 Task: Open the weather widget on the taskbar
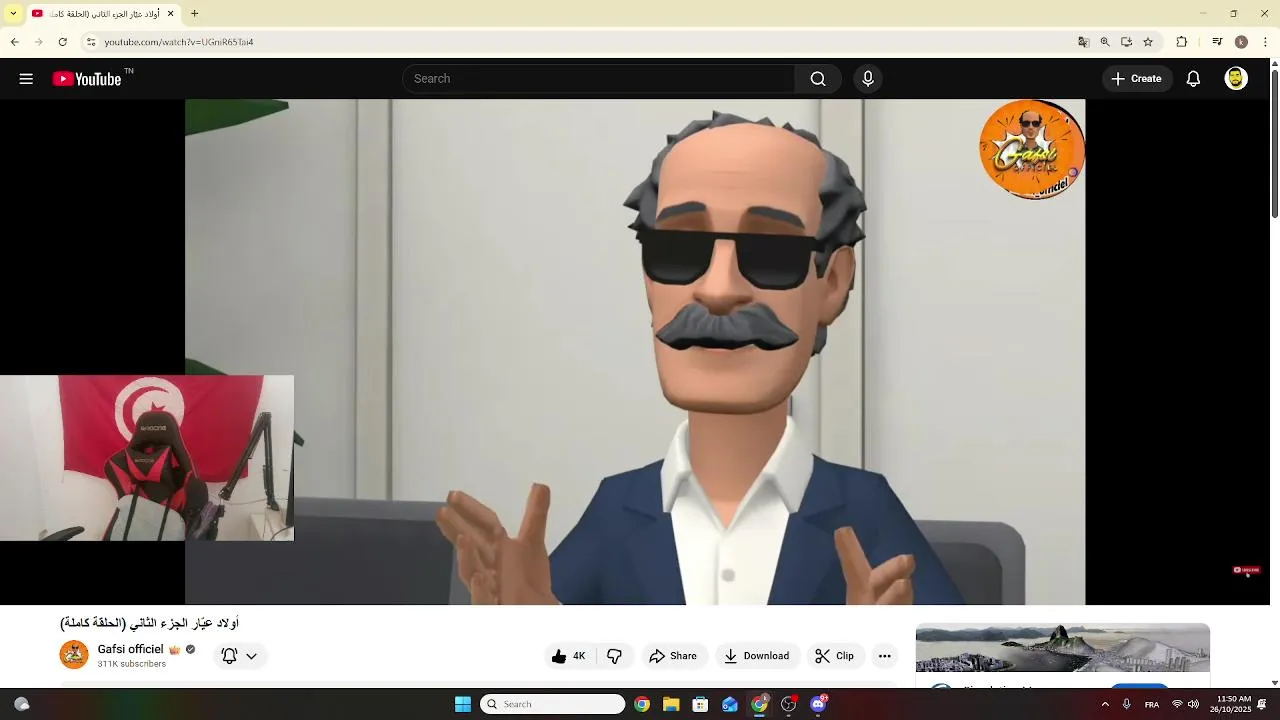pyautogui.click(x=22, y=704)
